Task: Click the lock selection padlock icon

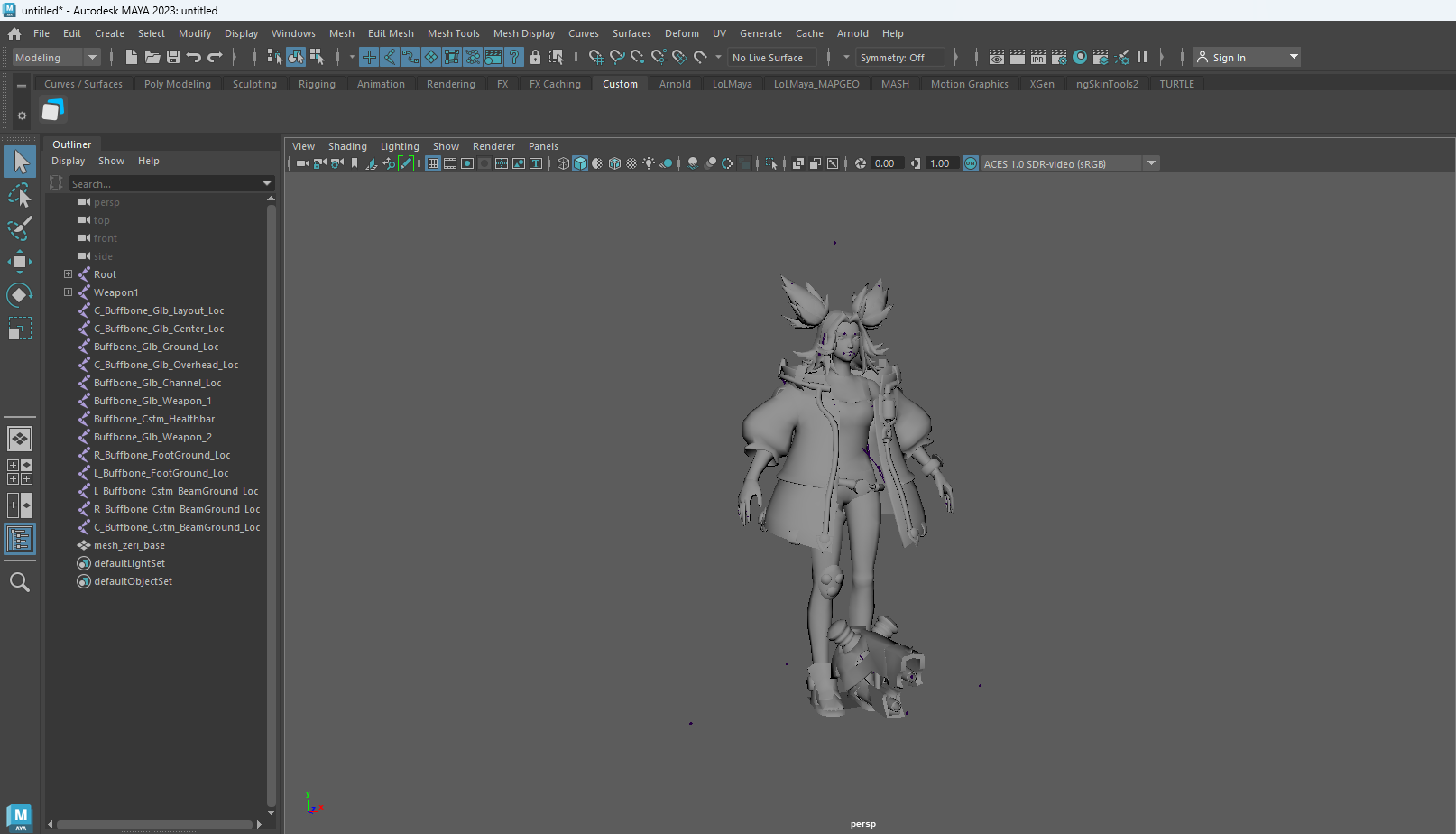Action: point(535,57)
